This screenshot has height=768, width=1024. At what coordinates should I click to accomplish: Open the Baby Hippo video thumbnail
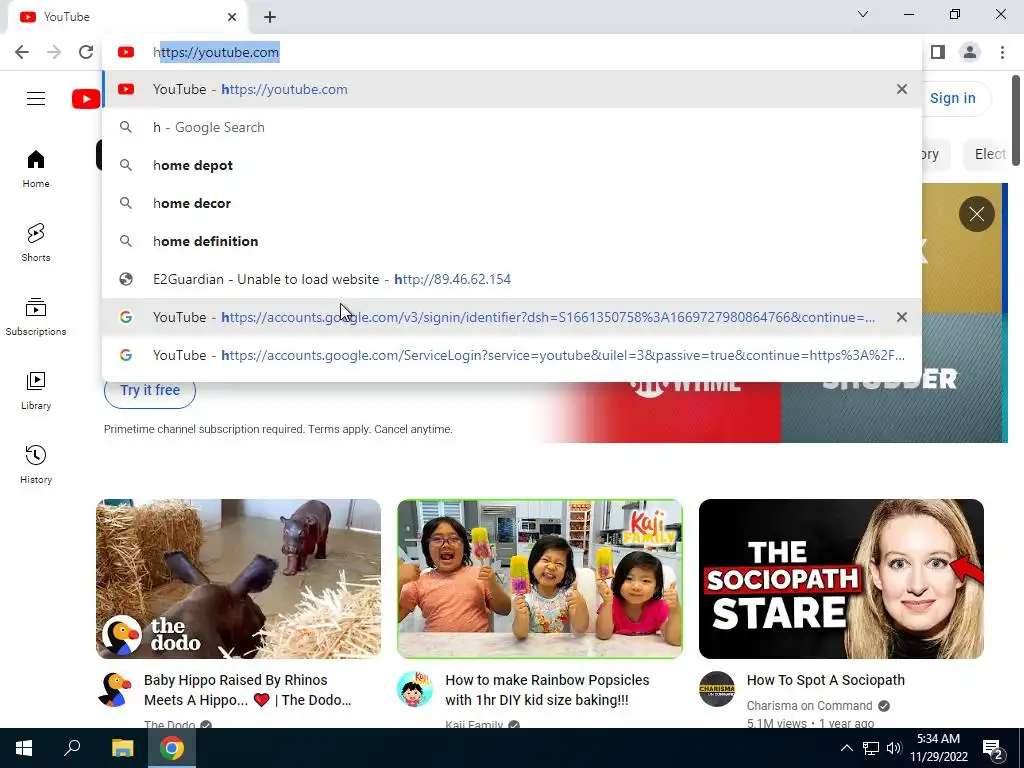[238, 579]
